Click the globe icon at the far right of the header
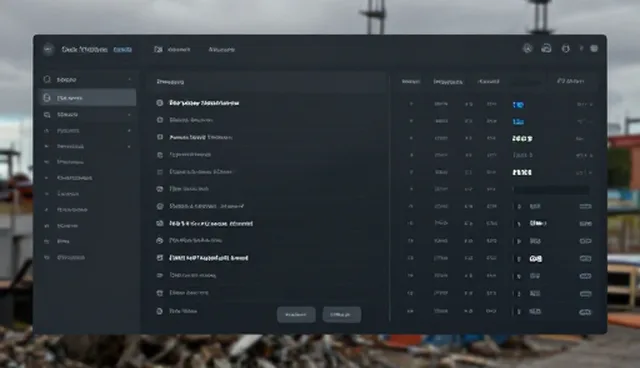The image size is (640, 368). pos(594,49)
